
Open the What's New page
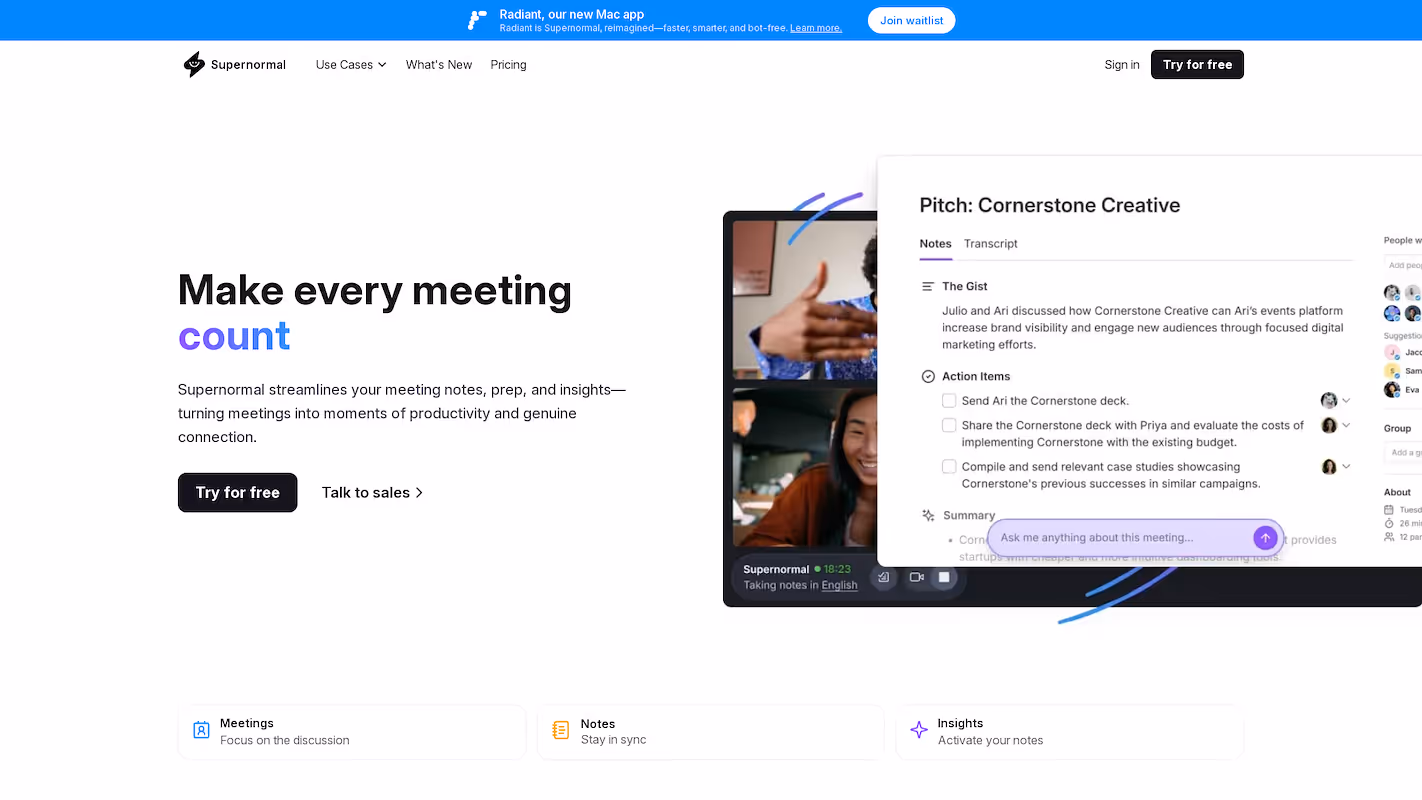[x=439, y=64]
